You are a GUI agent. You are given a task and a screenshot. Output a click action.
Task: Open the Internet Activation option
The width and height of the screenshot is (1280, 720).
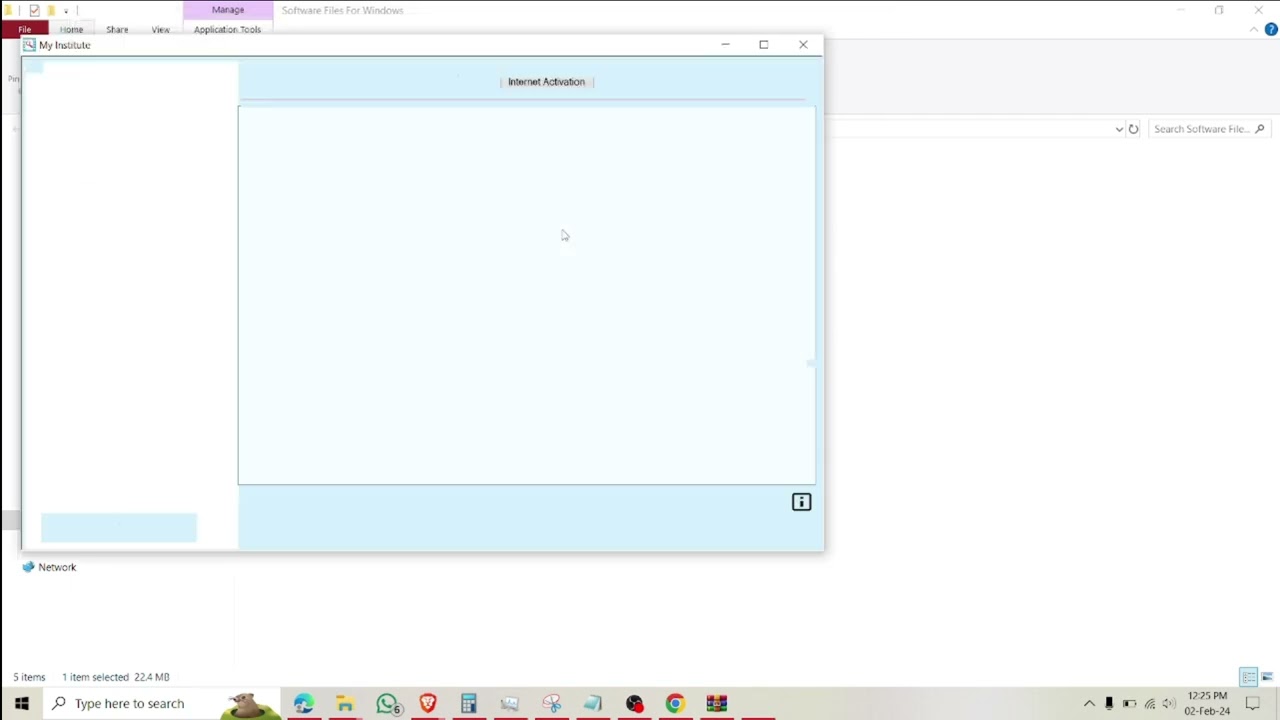click(546, 82)
